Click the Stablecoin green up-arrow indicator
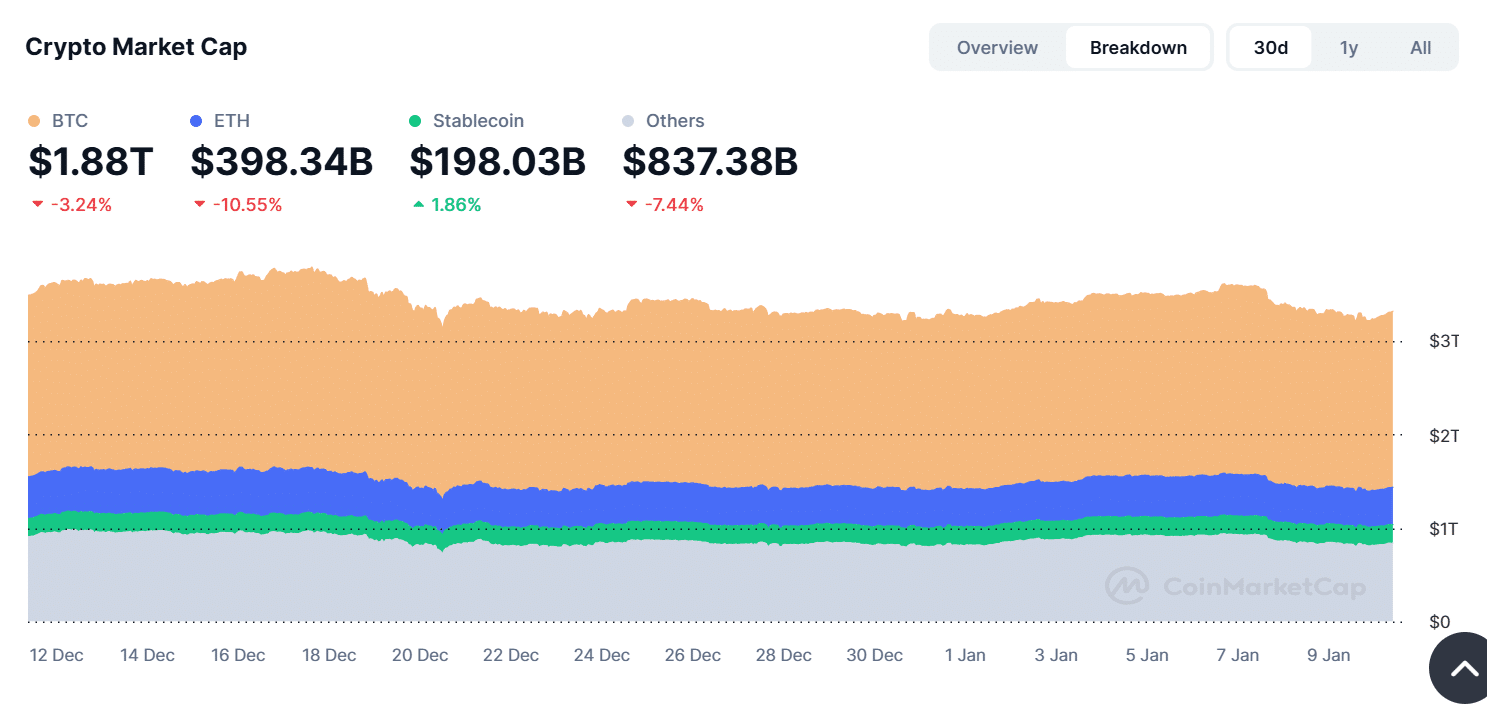Image resolution: width=1487 pixels, height=709 pixels. click(x=418, y=205)
